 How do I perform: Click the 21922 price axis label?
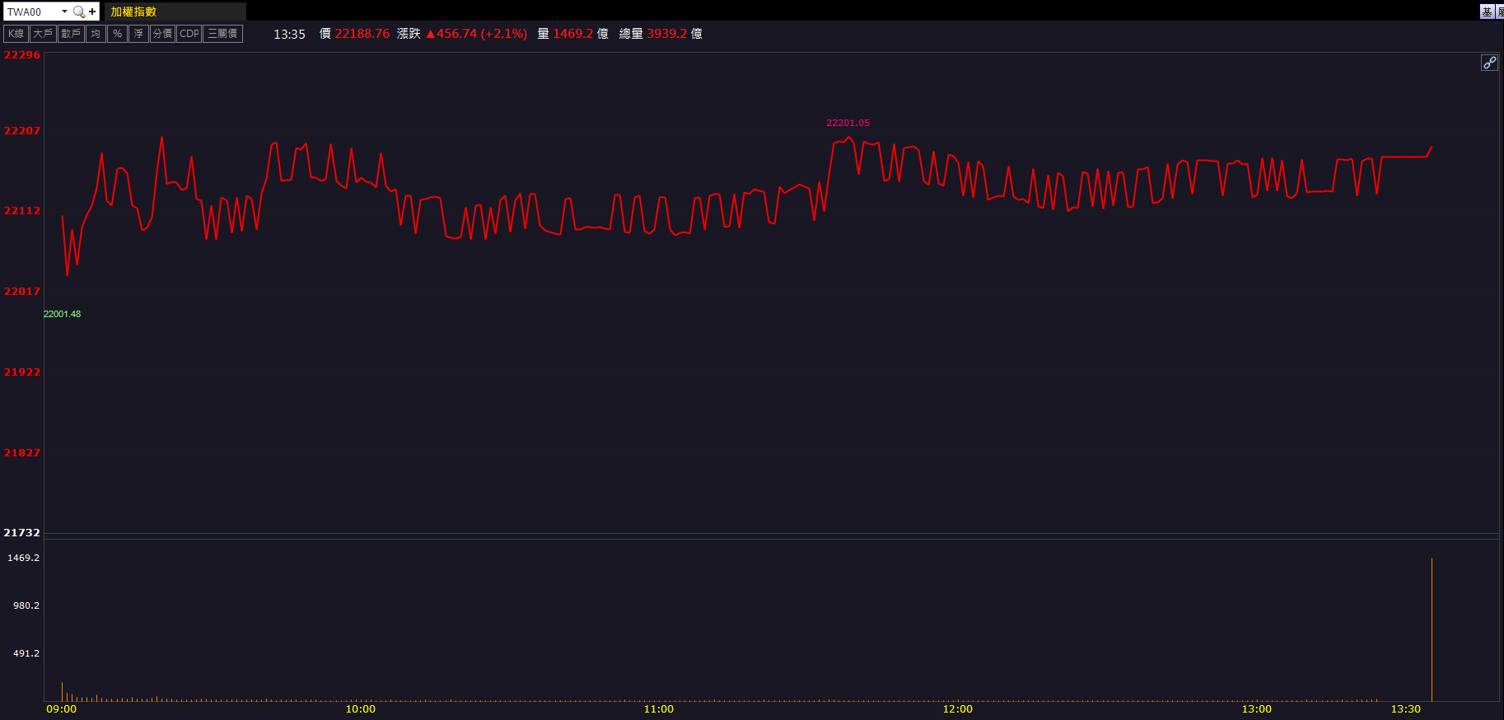pos(22,372)
